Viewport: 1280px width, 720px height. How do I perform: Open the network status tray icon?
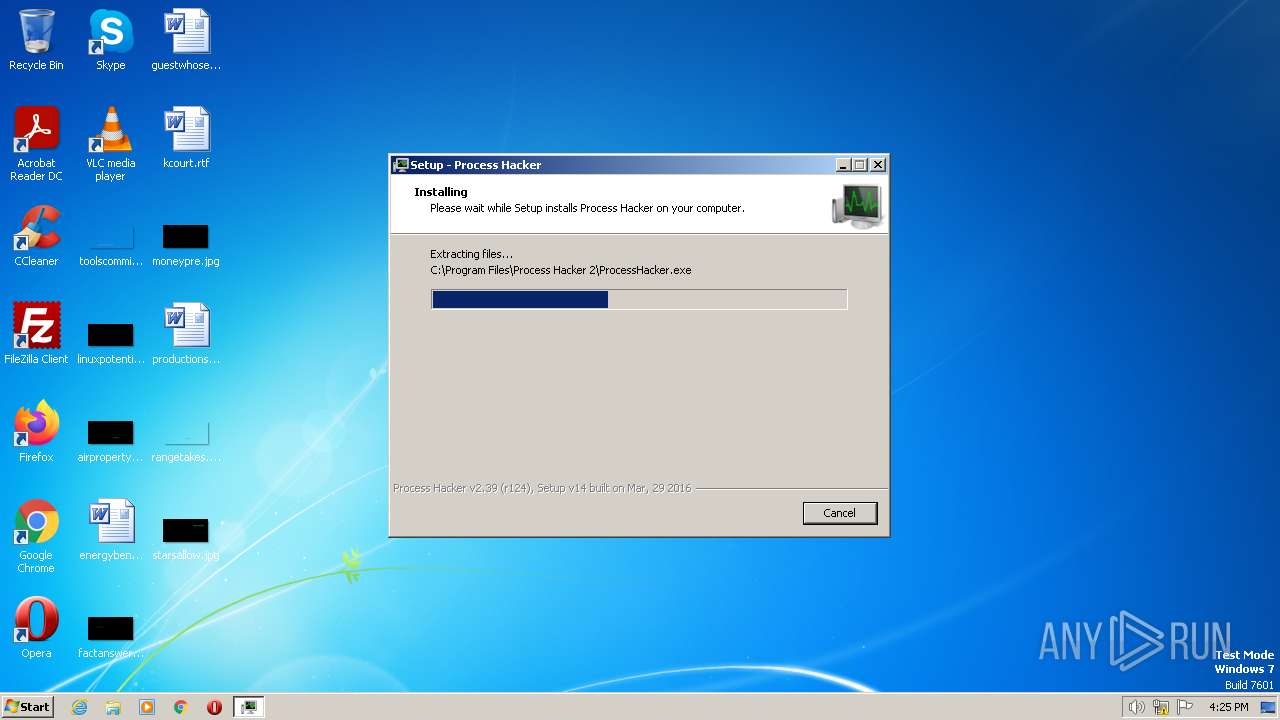[x=1161, y=707]
